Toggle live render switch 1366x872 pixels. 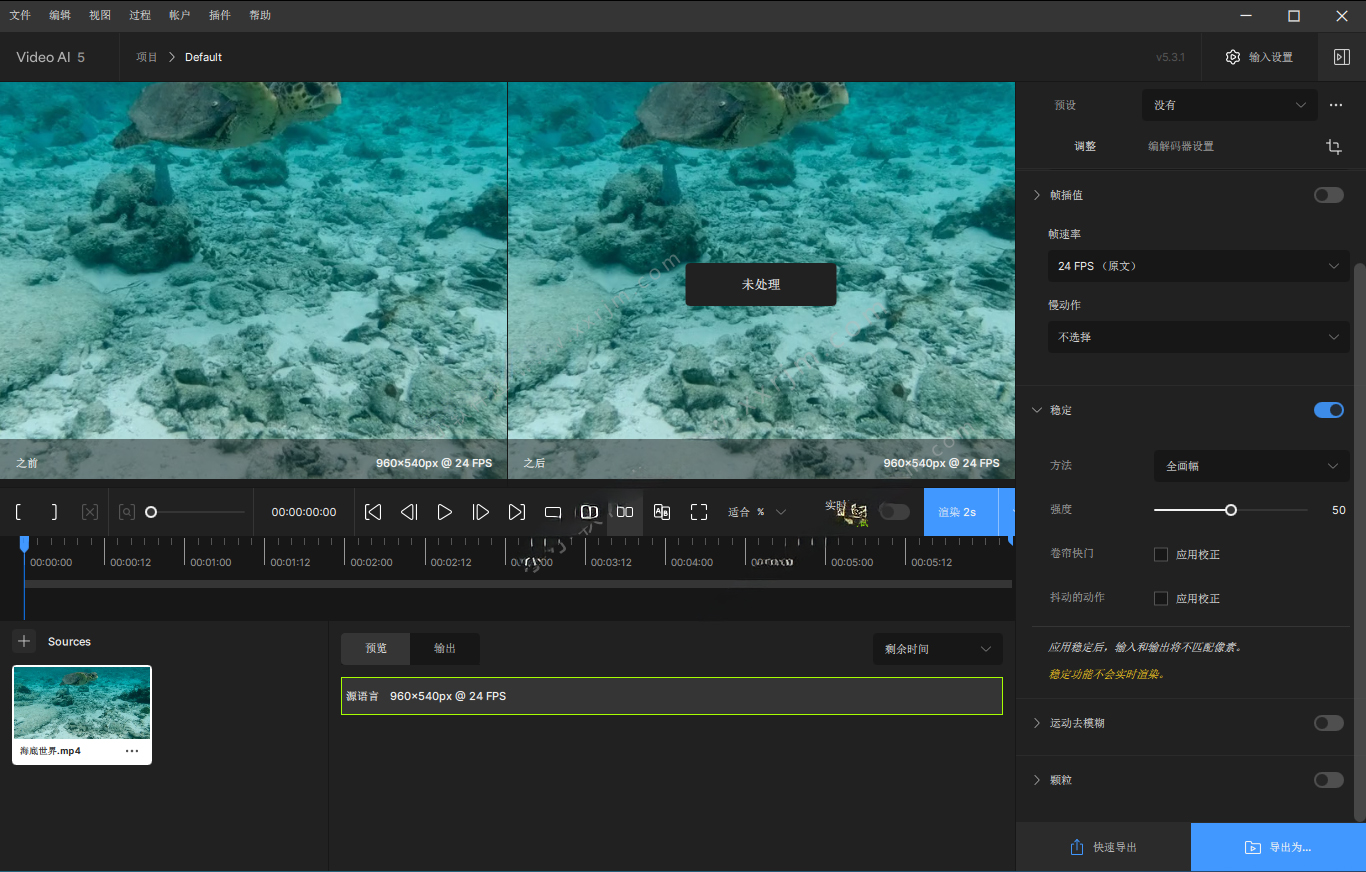click(x=895, y=512)
